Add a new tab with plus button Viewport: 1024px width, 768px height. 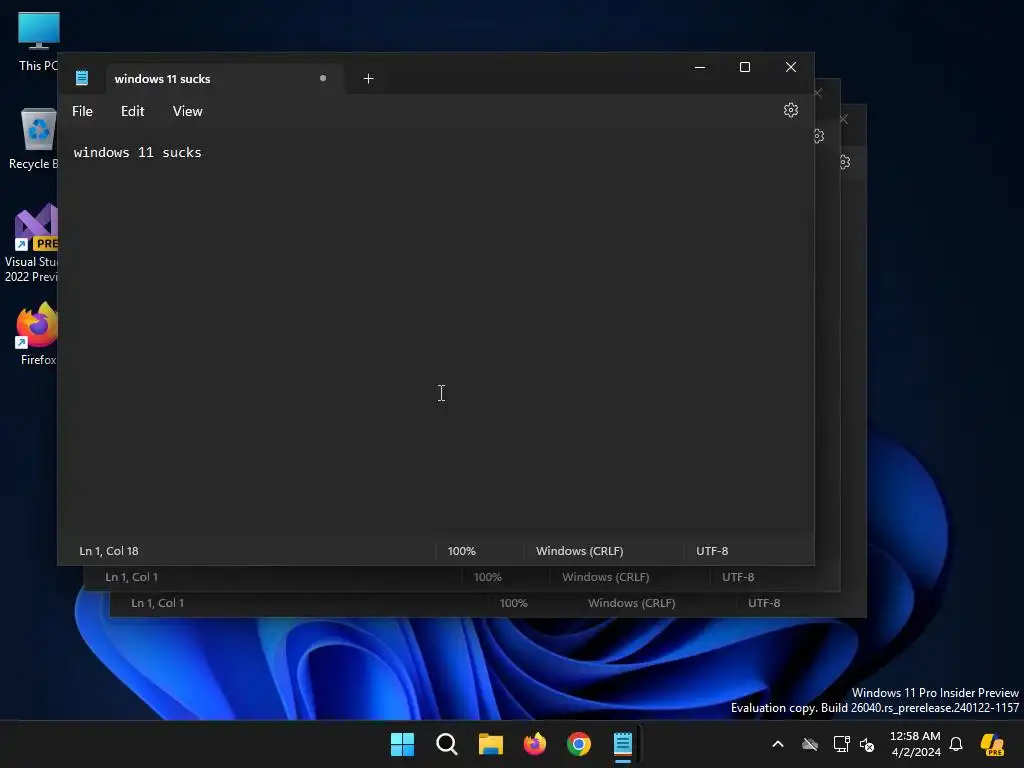point(368,78)
